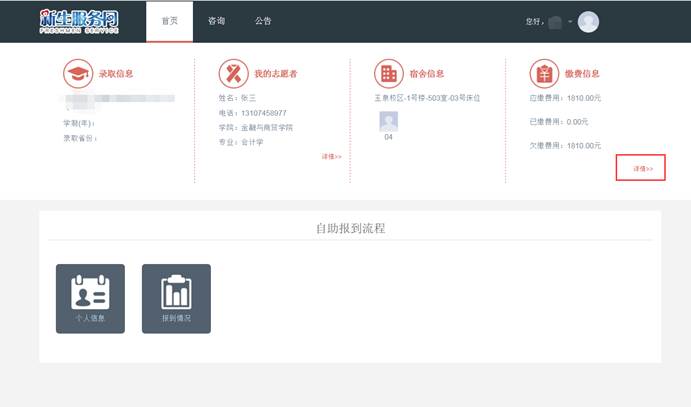This screenshot has width=691, height=407.
Task: Click the 专业: 会计学 line
Action: coord(241,142)
